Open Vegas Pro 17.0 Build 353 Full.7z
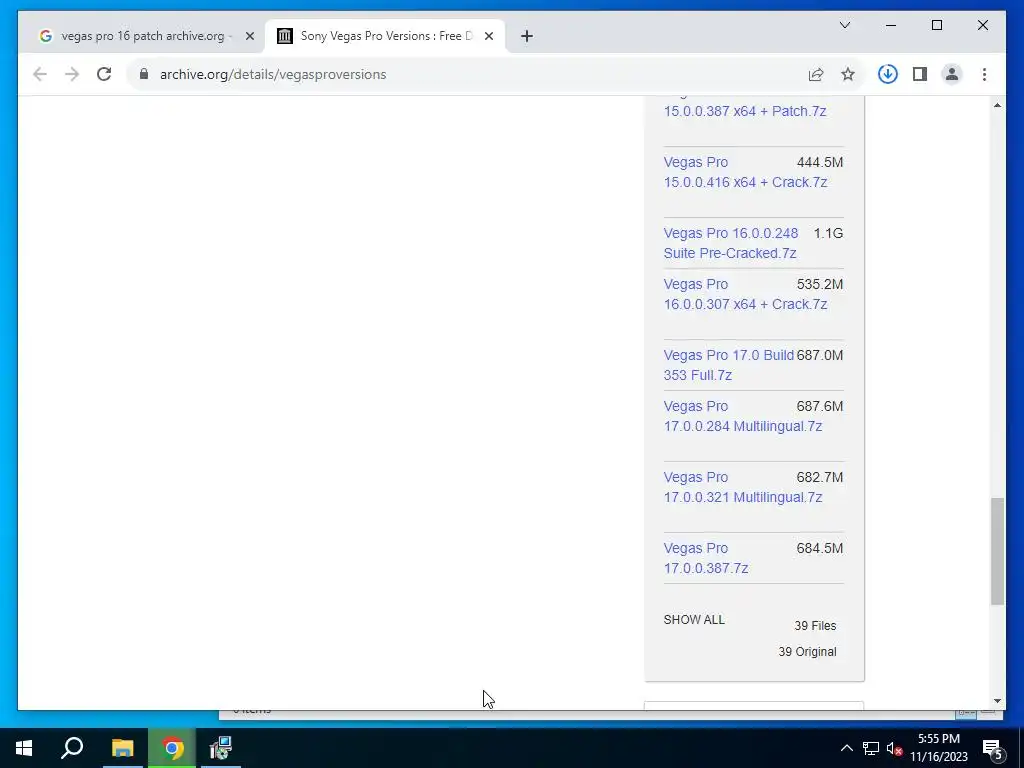 pyautogui.click(x=729, y=365)
